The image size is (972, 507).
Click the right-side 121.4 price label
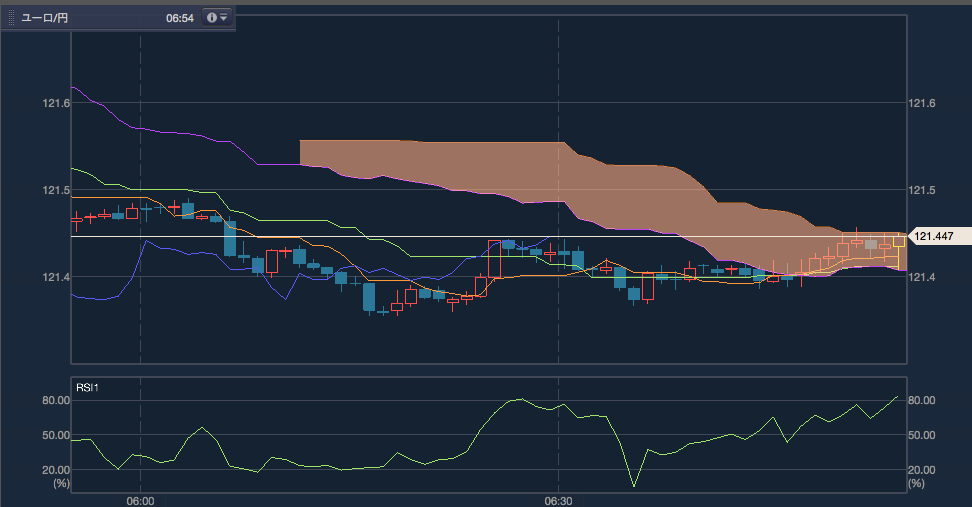click(x=922, y=277)
